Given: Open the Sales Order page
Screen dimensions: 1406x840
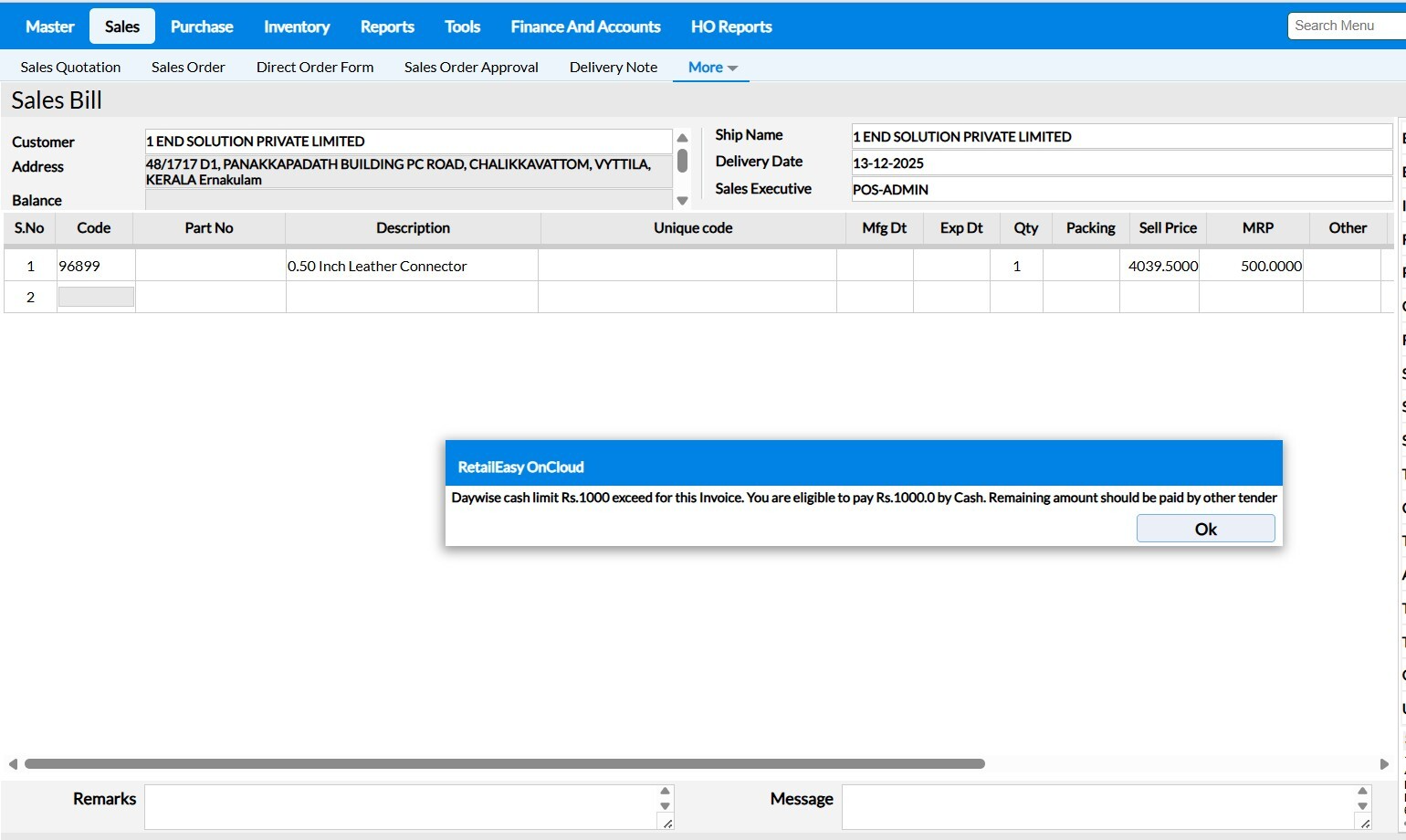Looking at the screenshot, I should coord(188,67).
